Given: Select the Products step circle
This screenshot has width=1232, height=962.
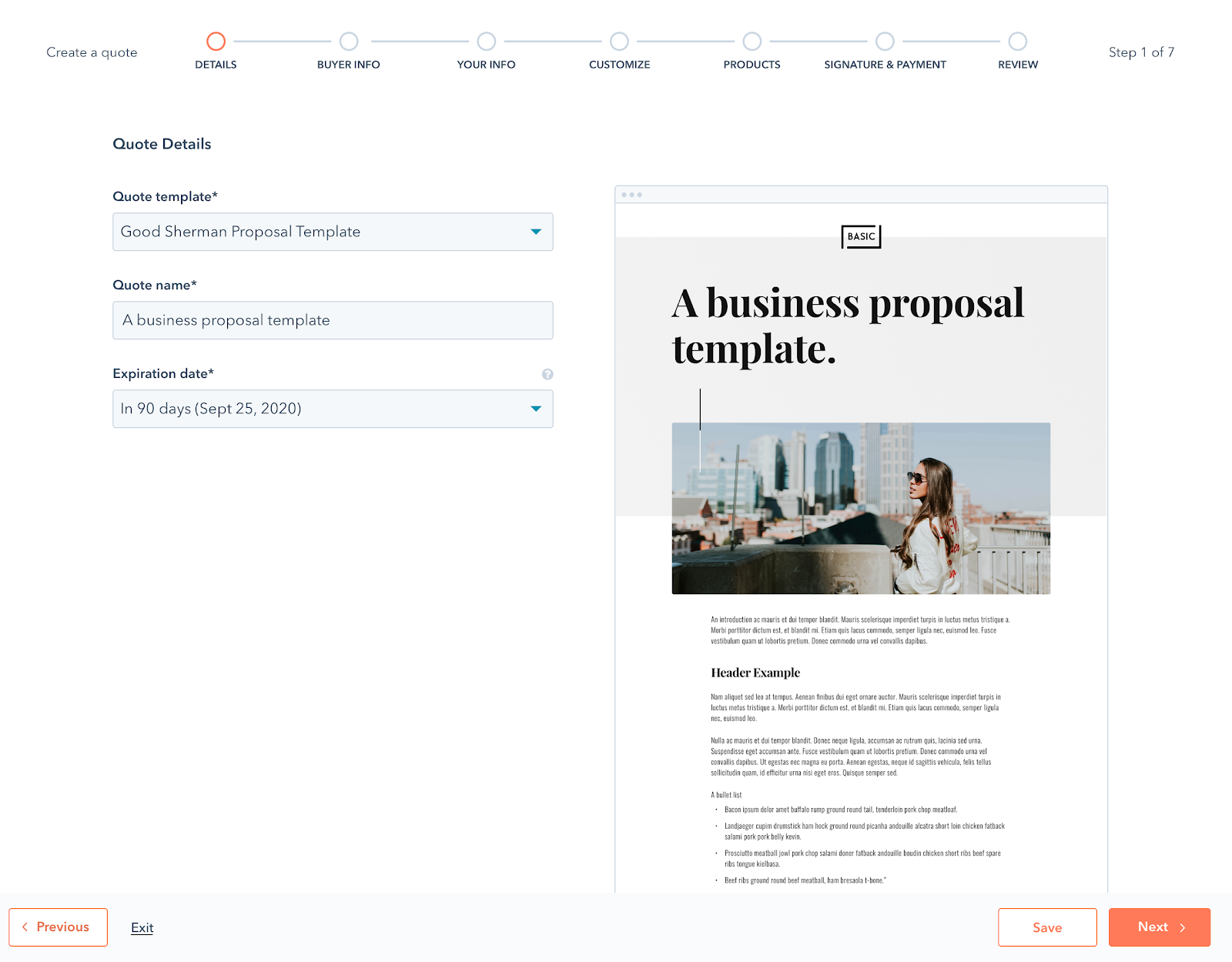Looking at the screenshot, I should click(x=752, y=42).
